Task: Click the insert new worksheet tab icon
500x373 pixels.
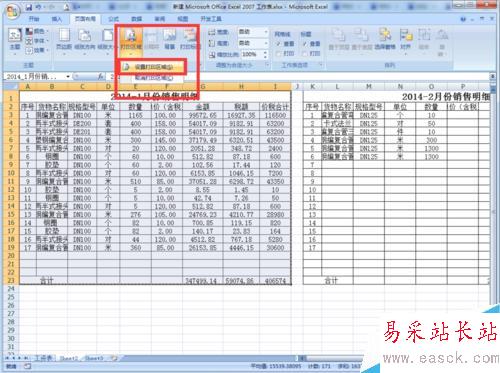Action: click(114, 358)
